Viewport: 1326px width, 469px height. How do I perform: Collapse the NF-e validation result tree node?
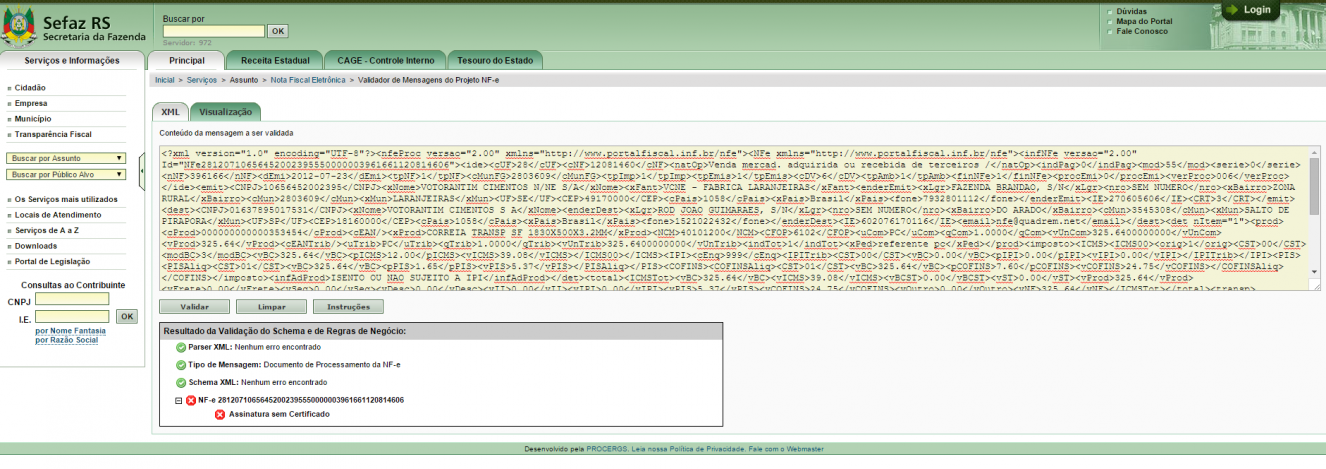(x=179, y=400)
